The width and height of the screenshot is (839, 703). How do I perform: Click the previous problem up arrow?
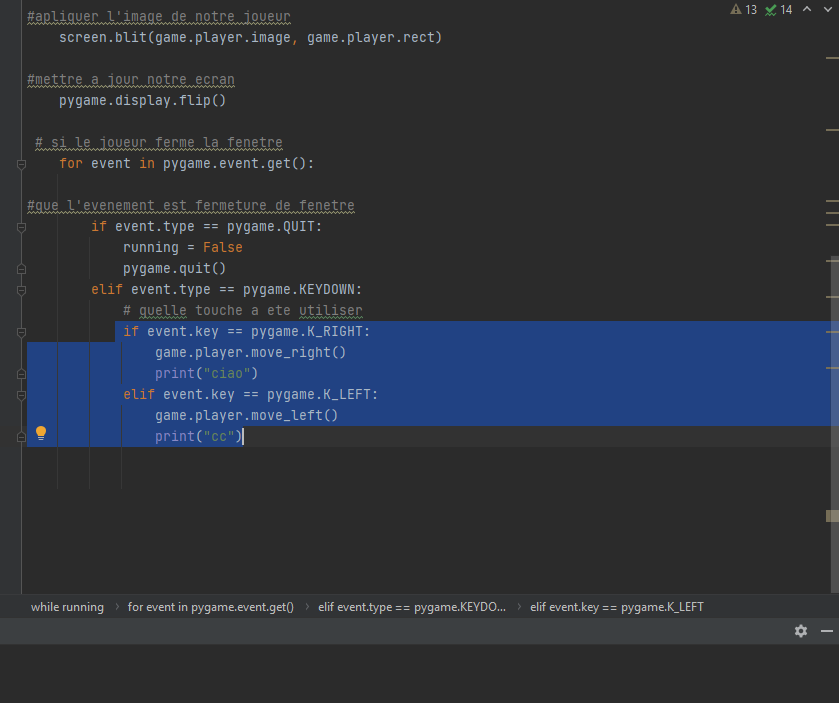(x=808, y=9)
